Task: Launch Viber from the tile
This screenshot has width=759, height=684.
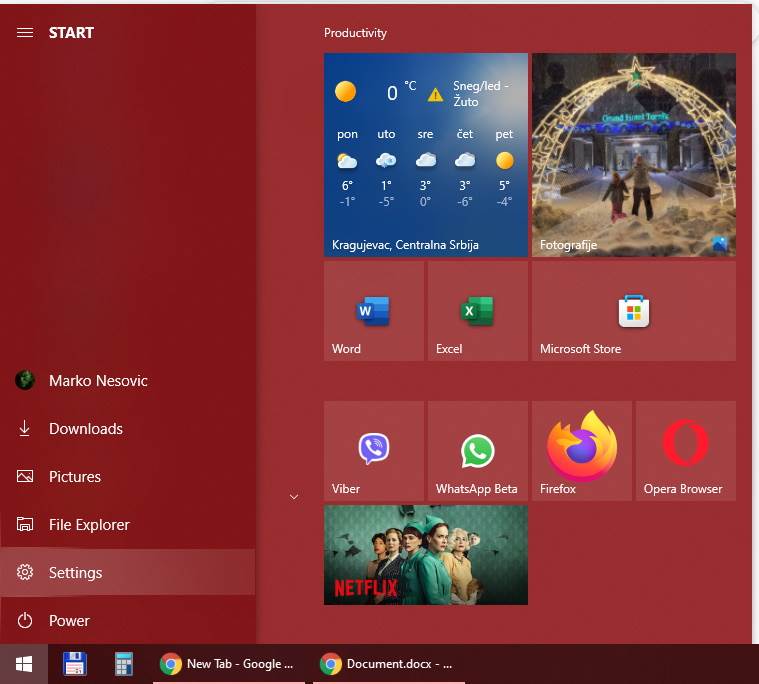Action: coord(374,451)
